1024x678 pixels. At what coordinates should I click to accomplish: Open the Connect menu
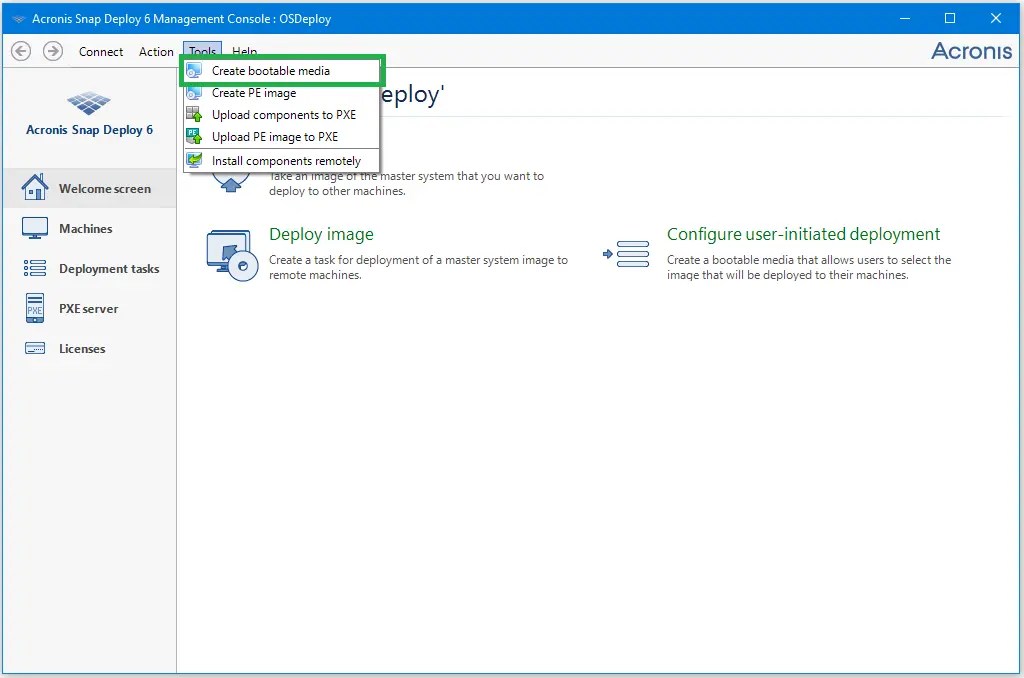pos(101,52)
